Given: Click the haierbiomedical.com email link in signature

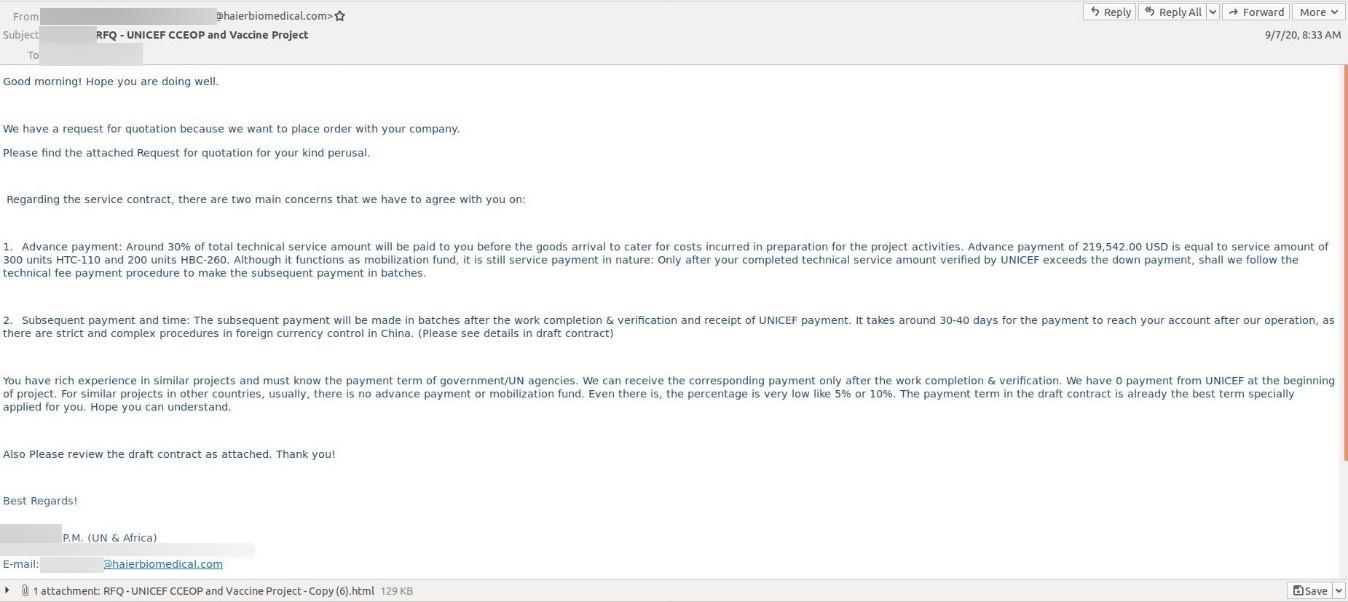Looking at the screenshot, I should click(163, 564).
